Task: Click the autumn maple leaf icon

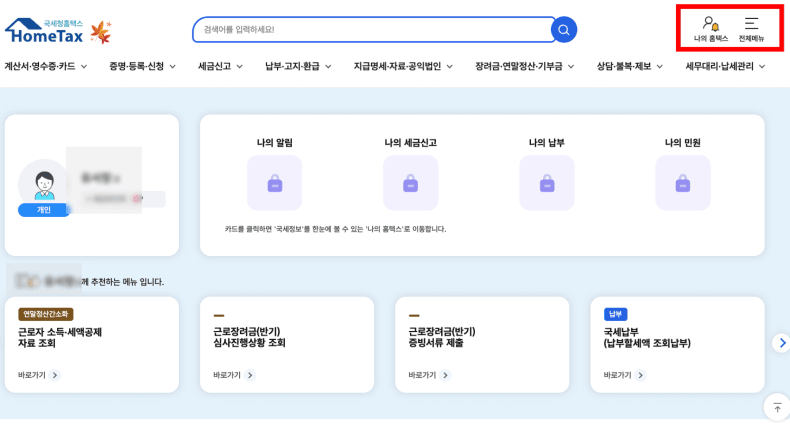Action: pyautogui.click(x=101, y=32)
